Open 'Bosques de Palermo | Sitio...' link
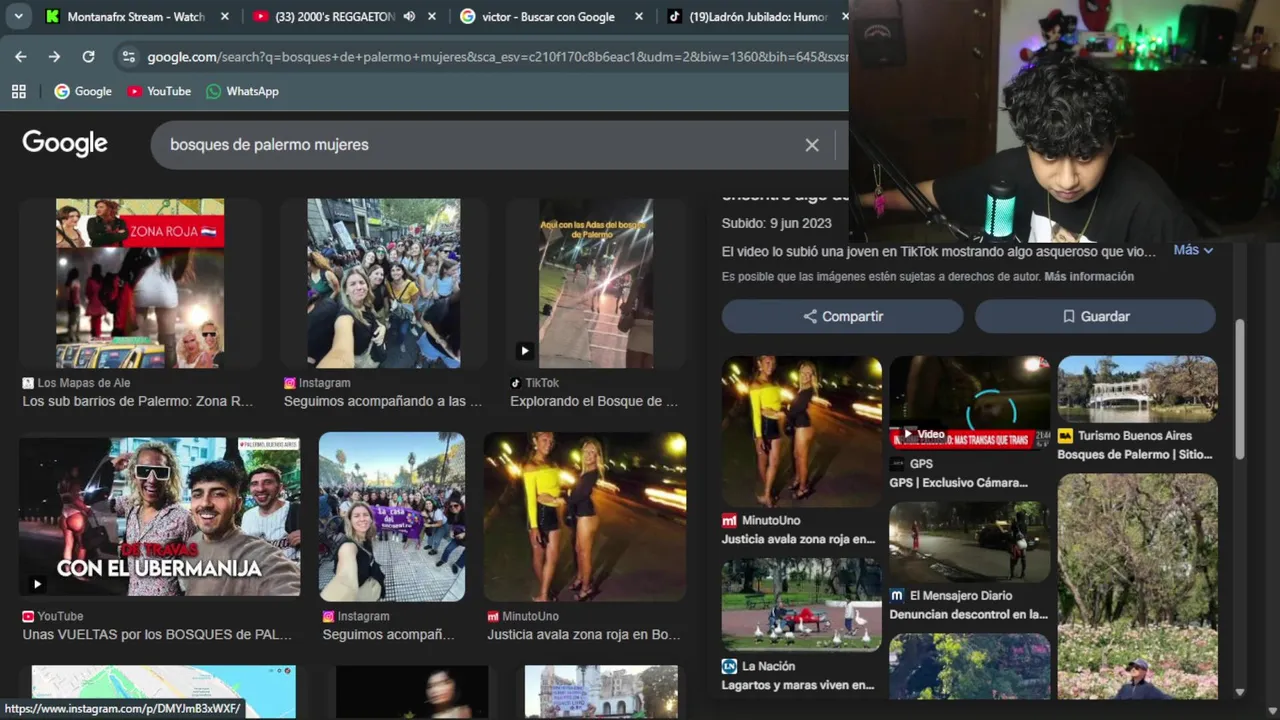Screen dimensions: 1280x720 1135,454
